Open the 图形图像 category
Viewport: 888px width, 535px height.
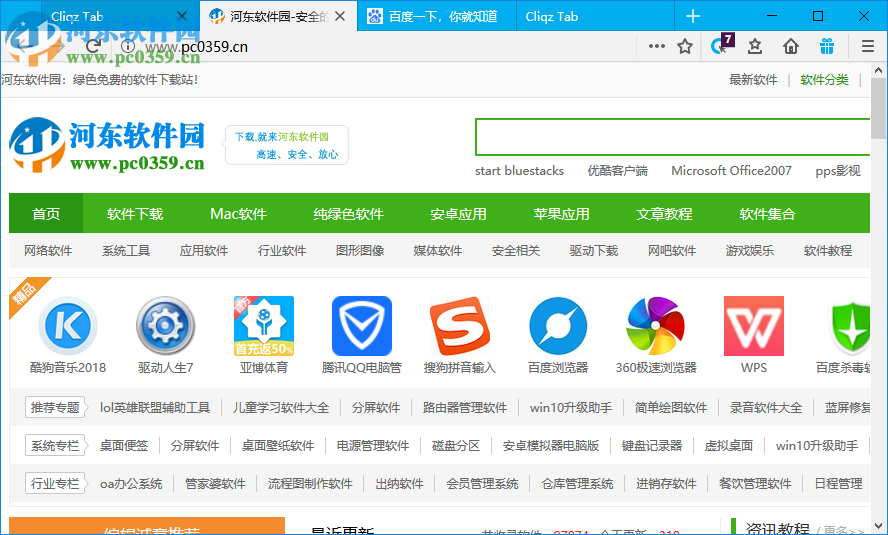pos(360,250)
